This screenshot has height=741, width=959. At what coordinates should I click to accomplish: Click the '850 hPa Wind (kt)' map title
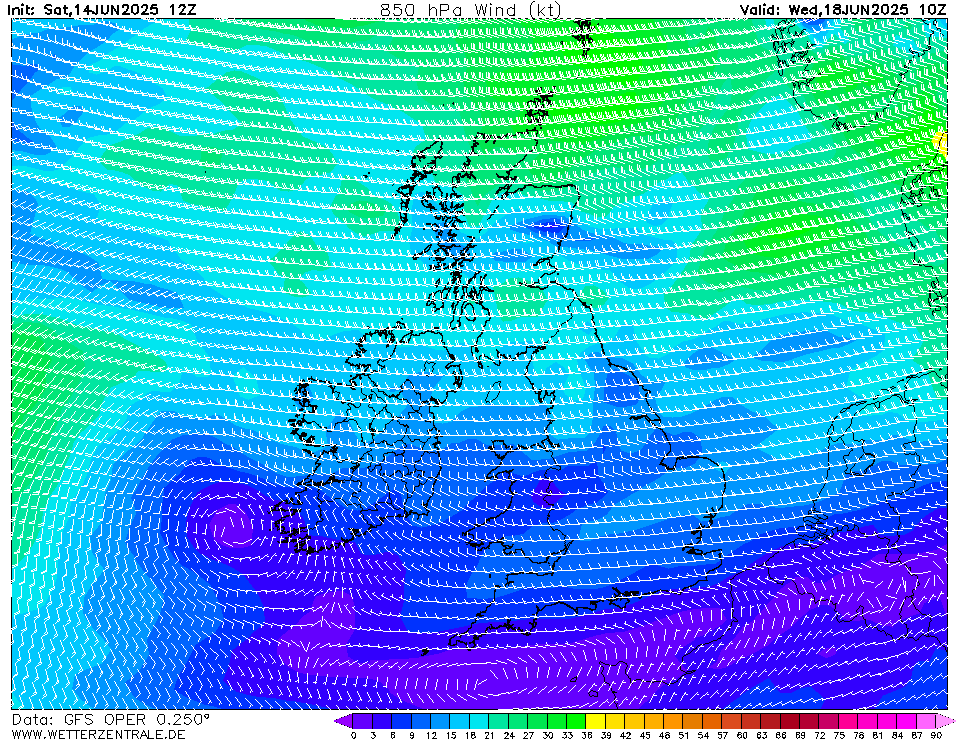470,9
